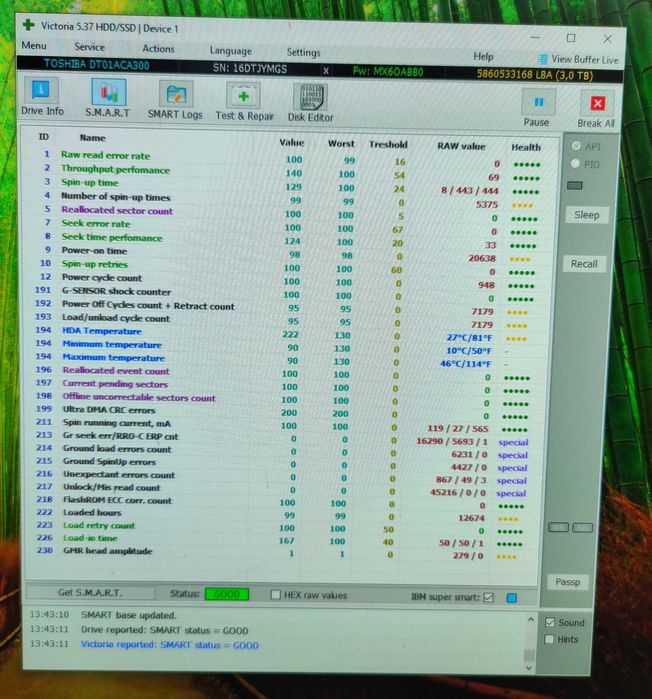Click the RAW value column header
The height and width of the screenshot is (699, 652).
[461, 146]
